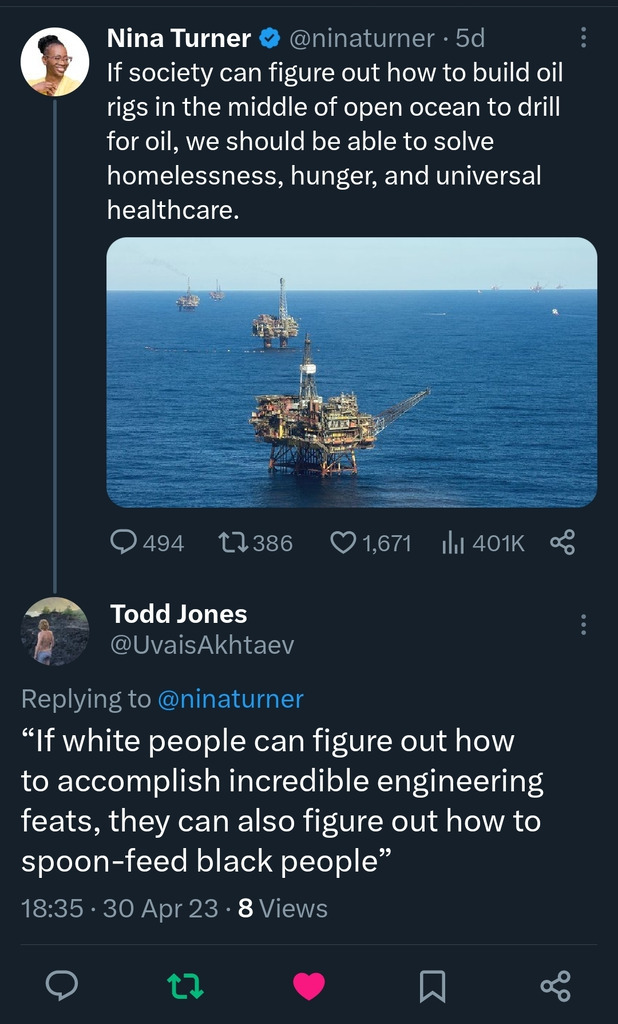Go to @UvaisAkhtaev handle profile
Screen dimensions: 618x1024
pos(202,646)
